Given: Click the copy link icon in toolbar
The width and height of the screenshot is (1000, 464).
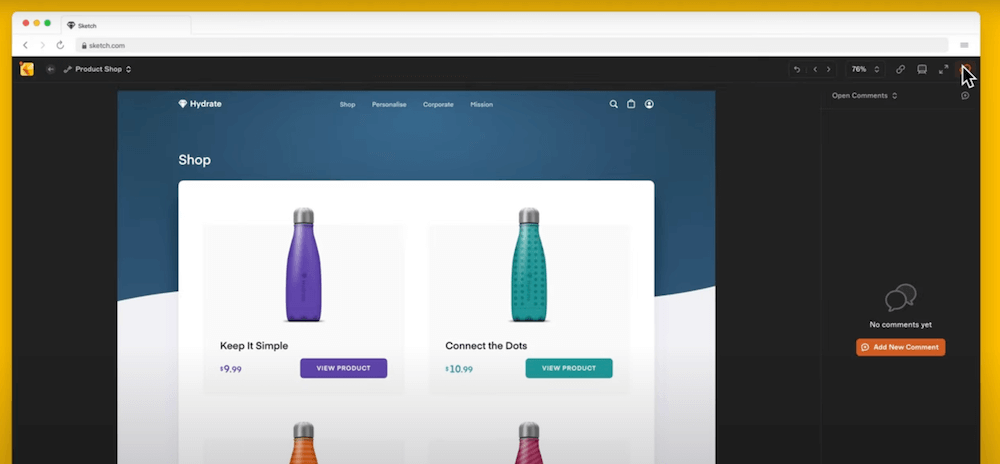Looking at the screenshot, I should pyautogui.click(x=900, y=69).
